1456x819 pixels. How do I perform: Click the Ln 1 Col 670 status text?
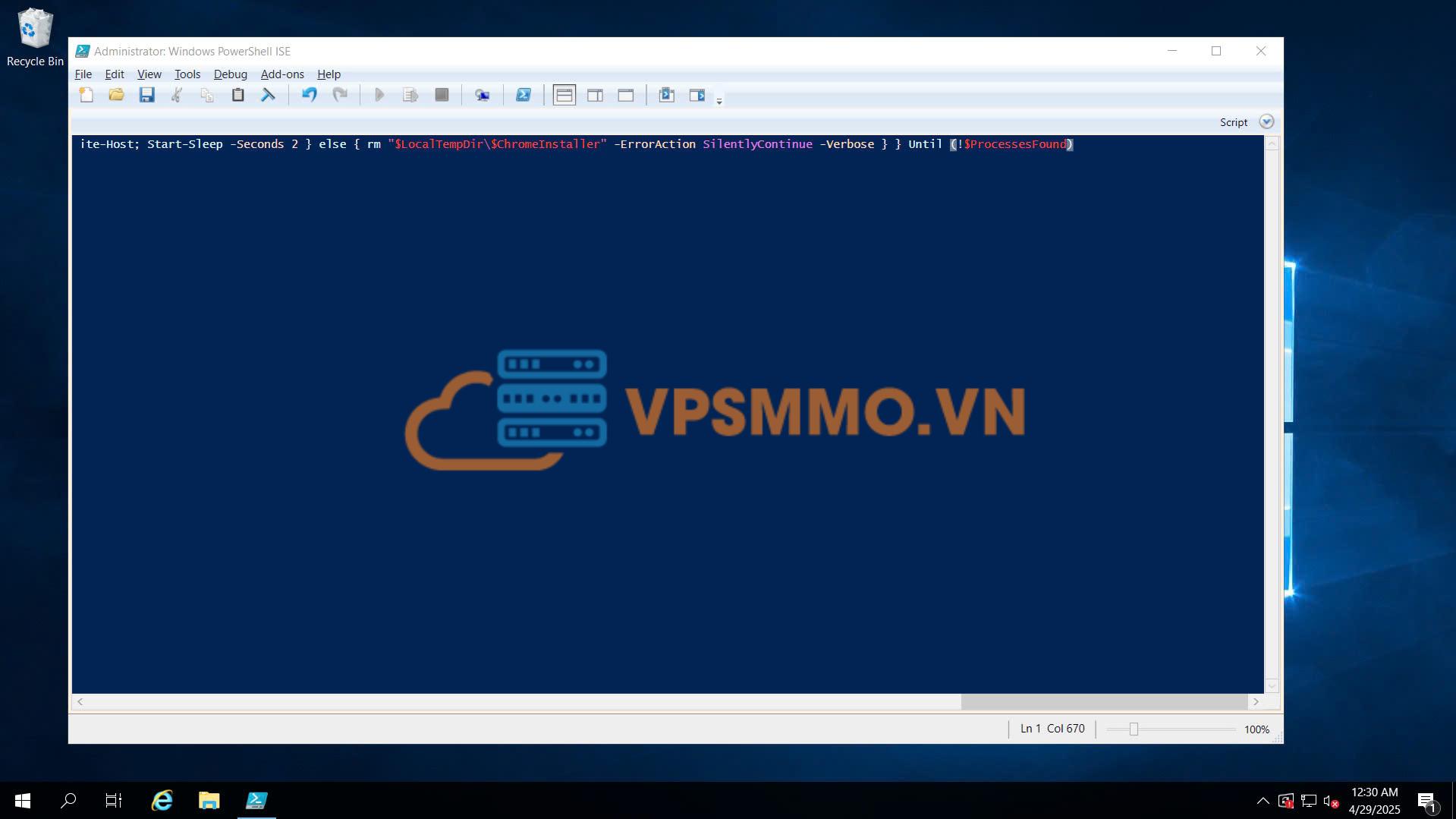tap(1052, 729)
